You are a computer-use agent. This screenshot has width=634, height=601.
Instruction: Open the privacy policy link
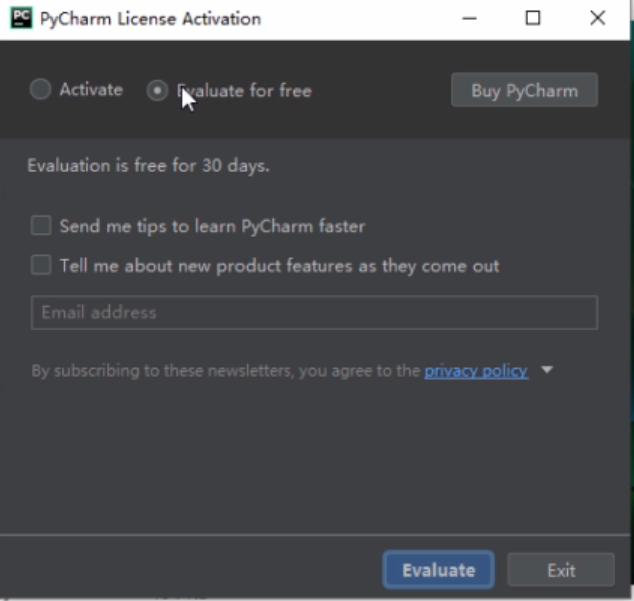(x=476, y=371)
